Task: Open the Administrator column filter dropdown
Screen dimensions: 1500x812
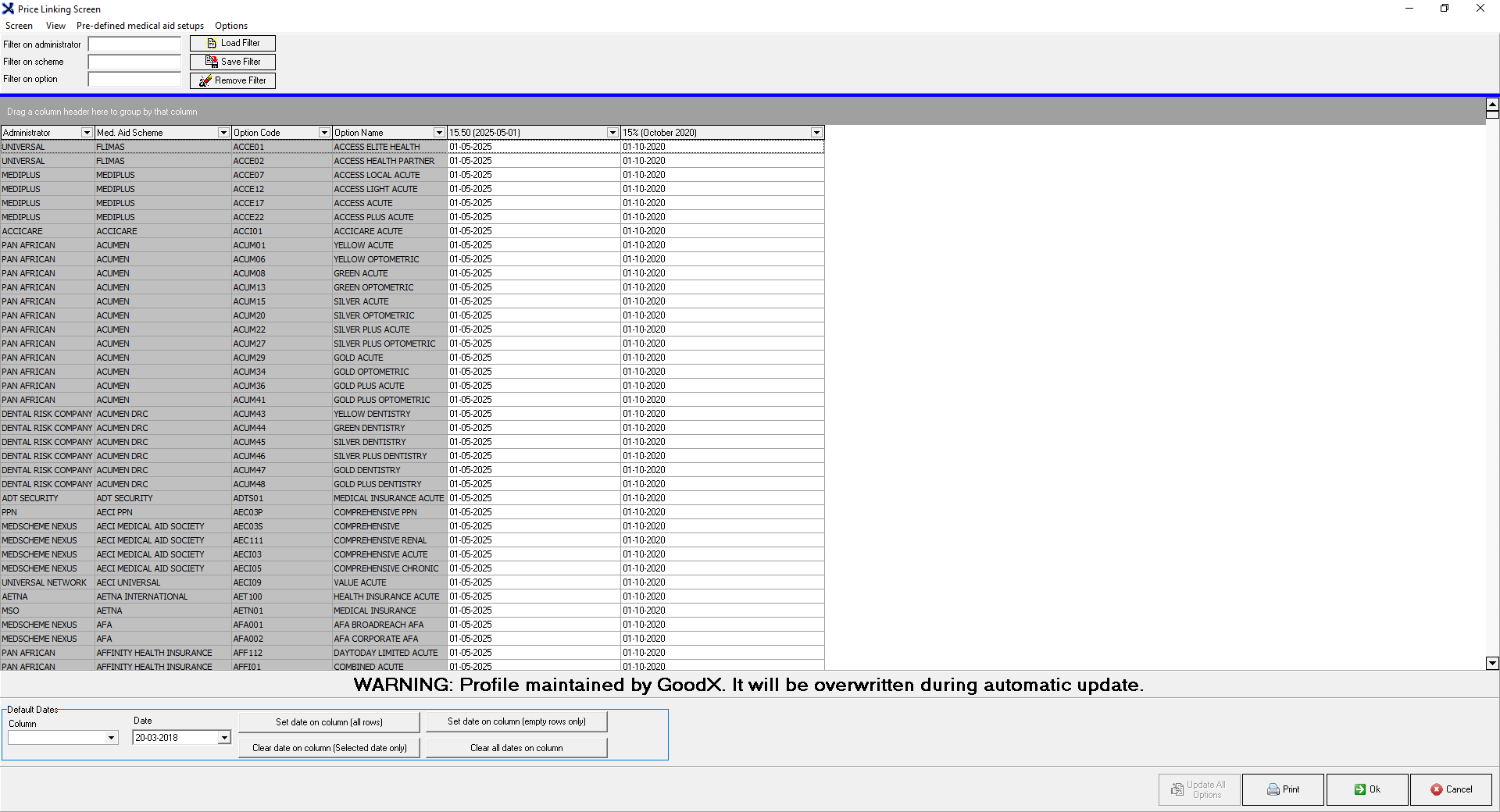Action: [x=87, y=133]
